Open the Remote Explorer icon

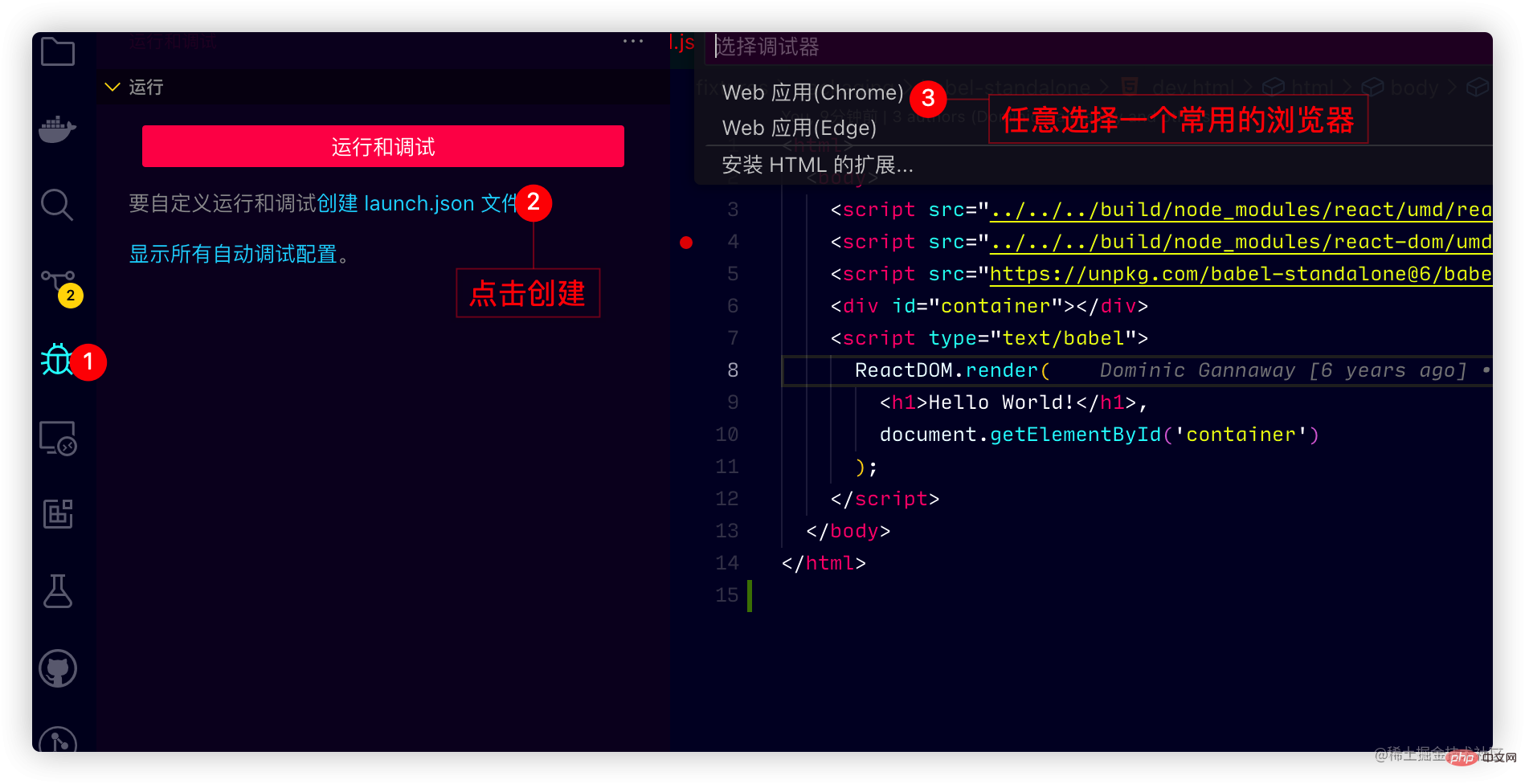57,438
